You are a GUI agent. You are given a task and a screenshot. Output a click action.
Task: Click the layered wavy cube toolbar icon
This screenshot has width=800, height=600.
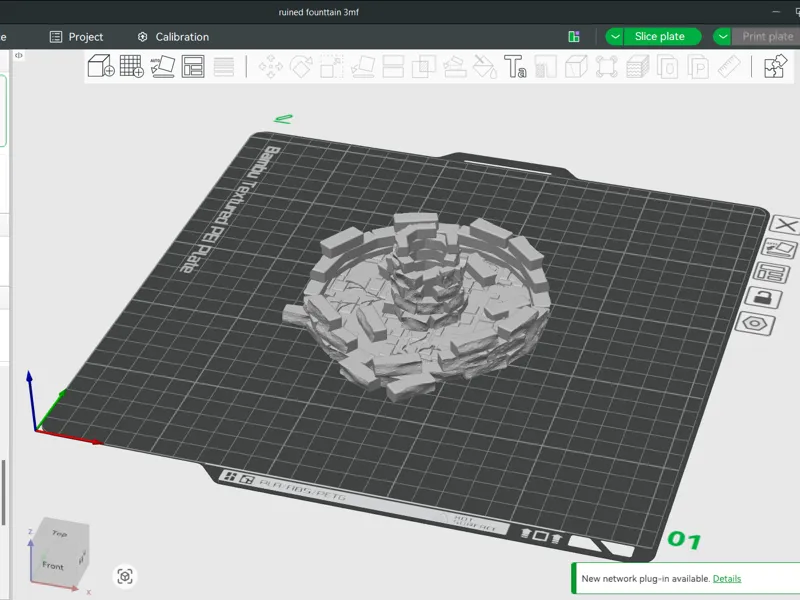click(637, 67)
